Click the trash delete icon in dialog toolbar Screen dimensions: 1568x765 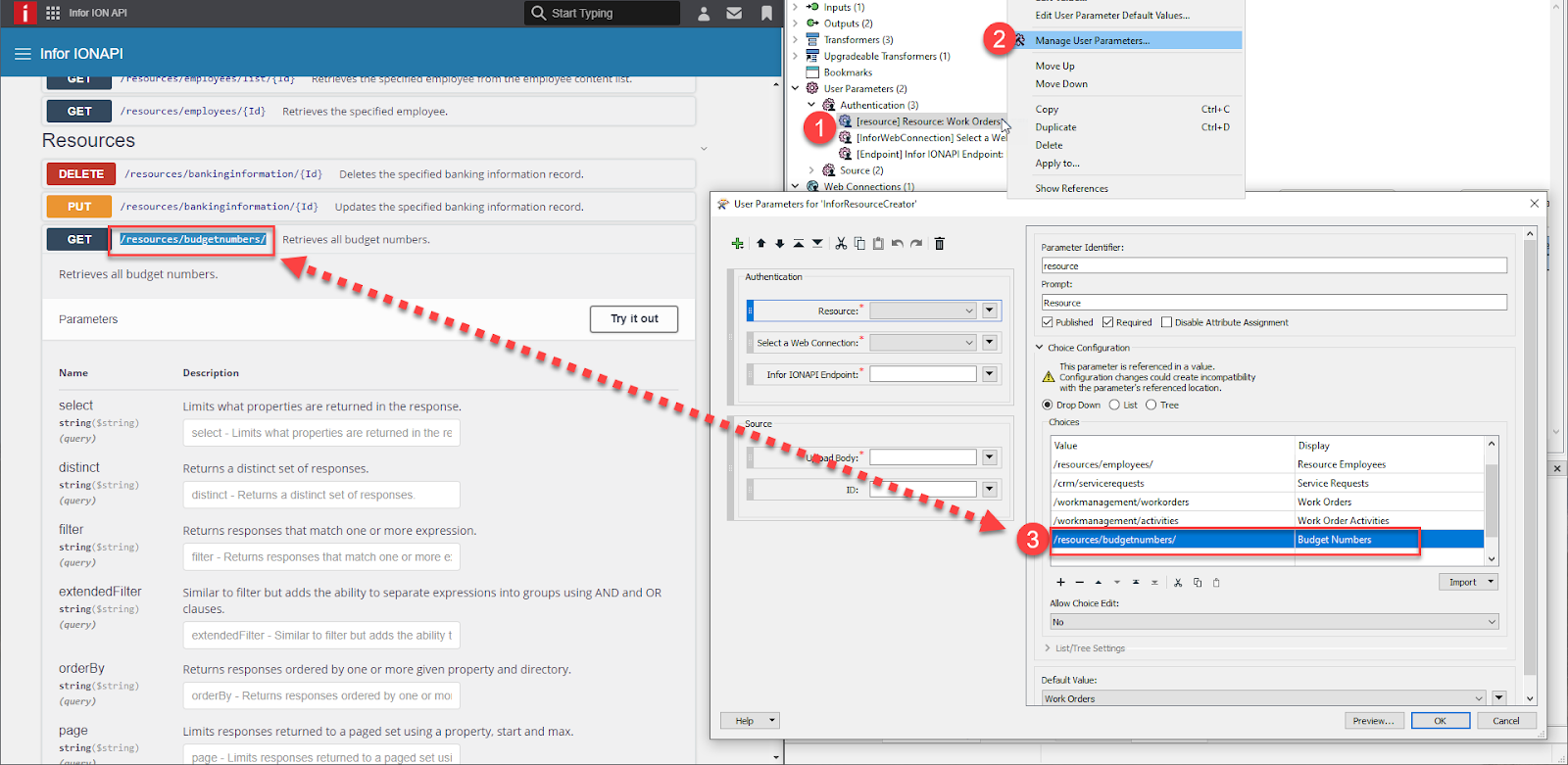point(939,244)
